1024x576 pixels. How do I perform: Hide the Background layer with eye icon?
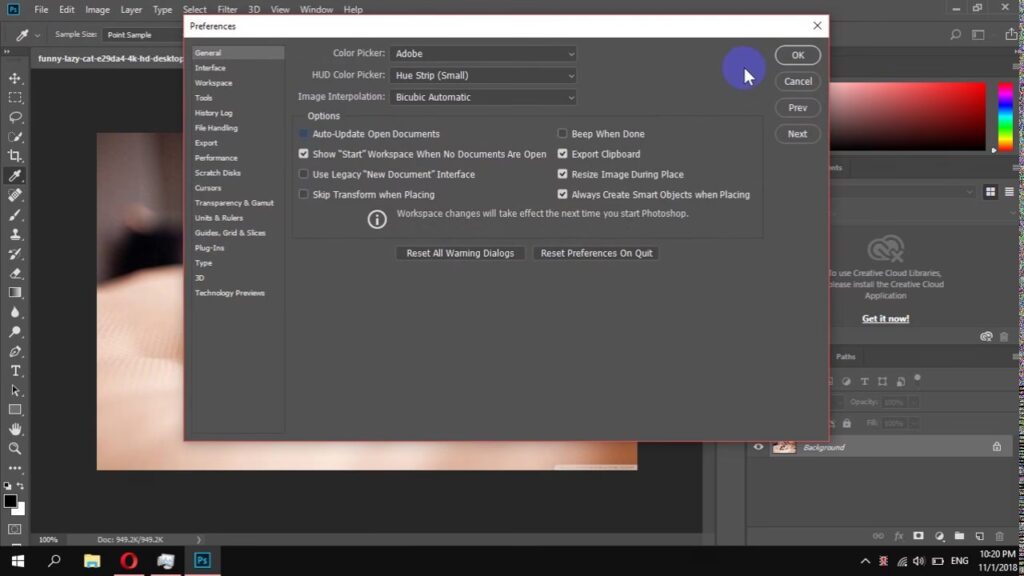[x=758, y=447]
